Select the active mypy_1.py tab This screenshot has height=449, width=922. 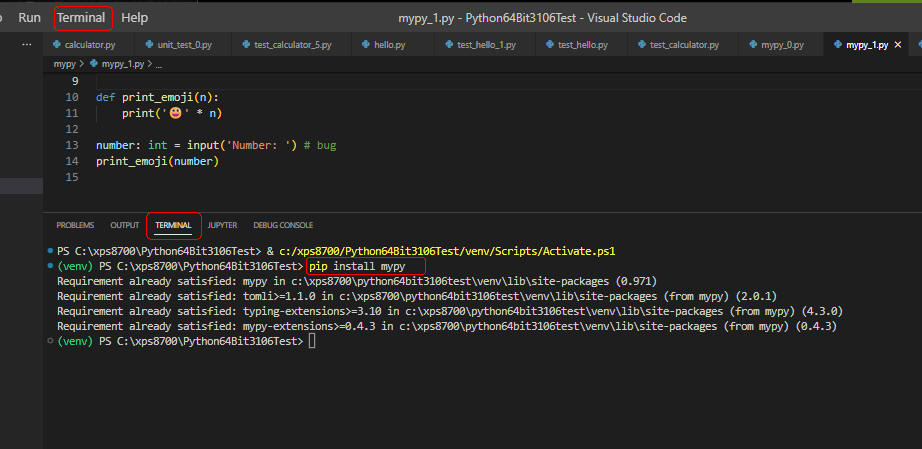pos(867,45)
